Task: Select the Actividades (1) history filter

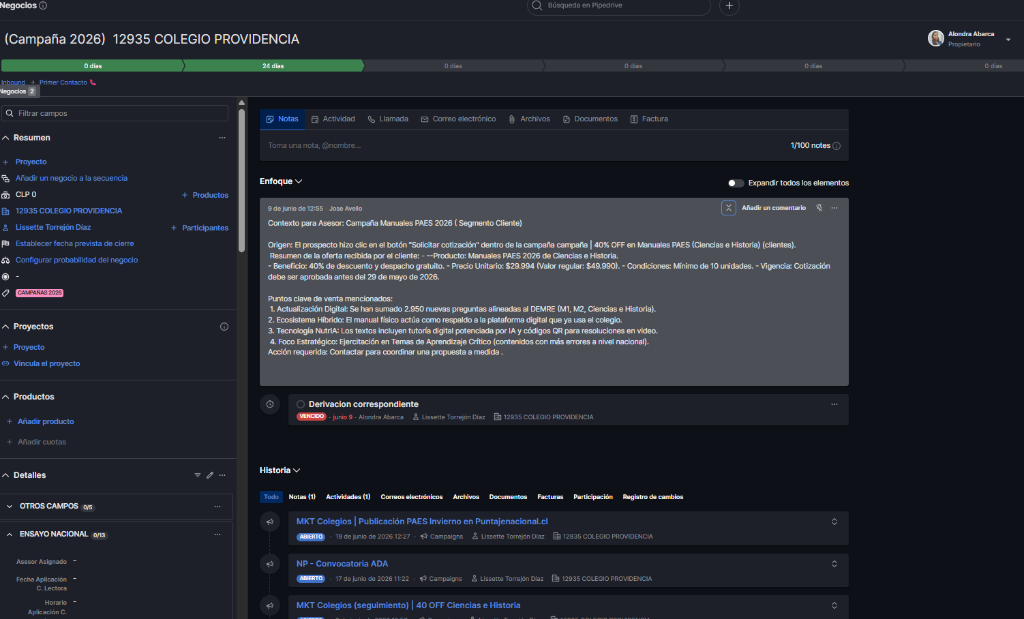Action: point(348,498)
